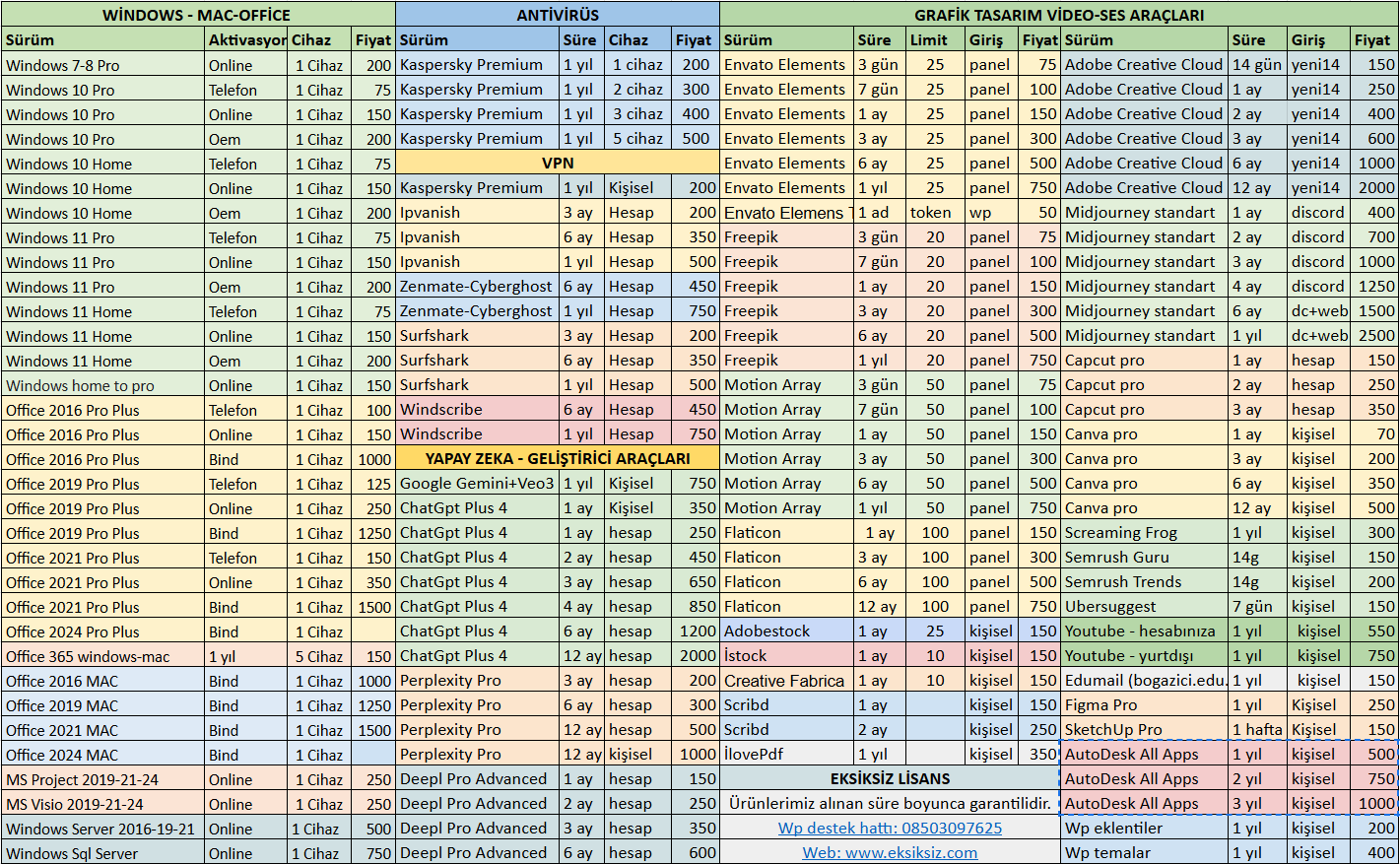Click the 14 gün cell for Adobe Creative Cloud
1400x864 pixels.
click(1258, 64)
